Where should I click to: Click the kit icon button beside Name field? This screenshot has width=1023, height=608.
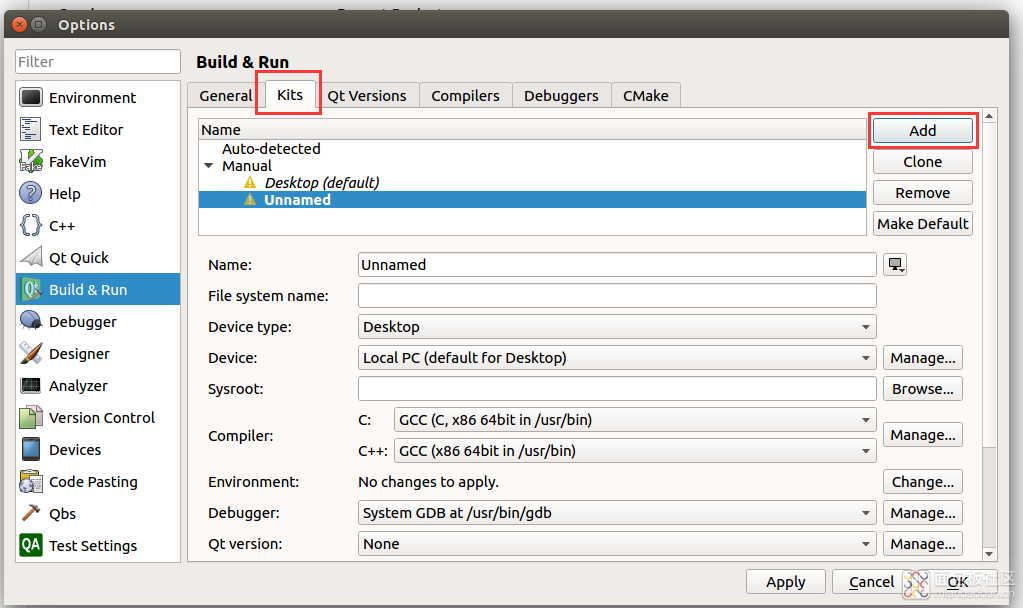895,264
